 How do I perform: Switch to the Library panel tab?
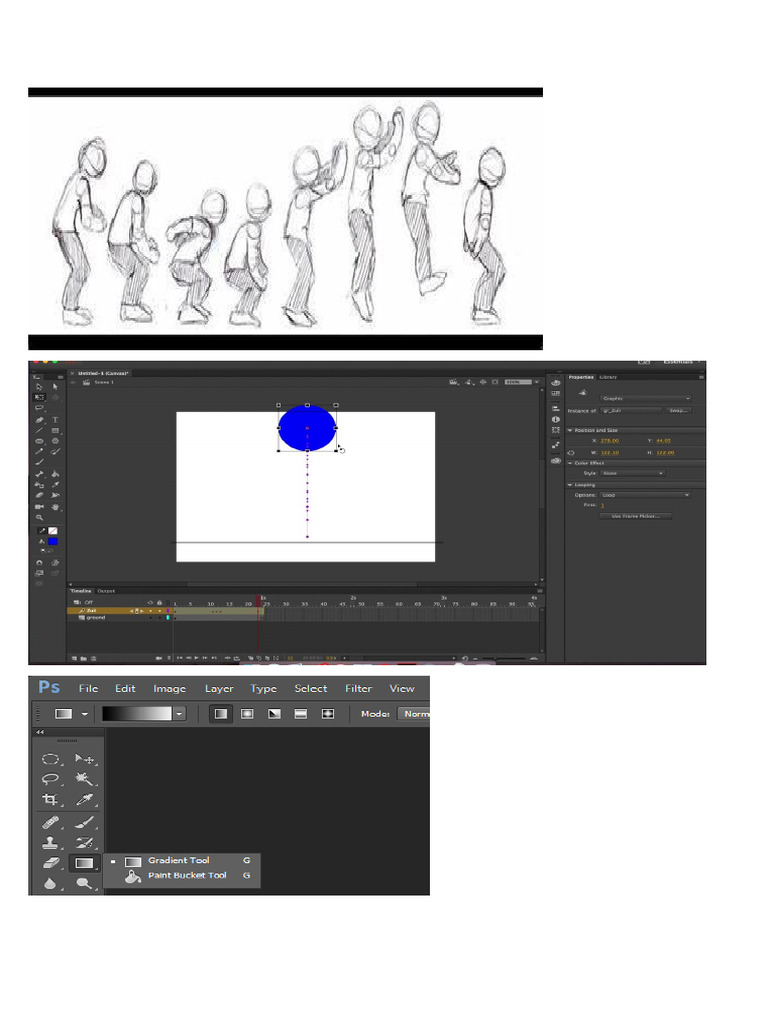pos(608,377)
